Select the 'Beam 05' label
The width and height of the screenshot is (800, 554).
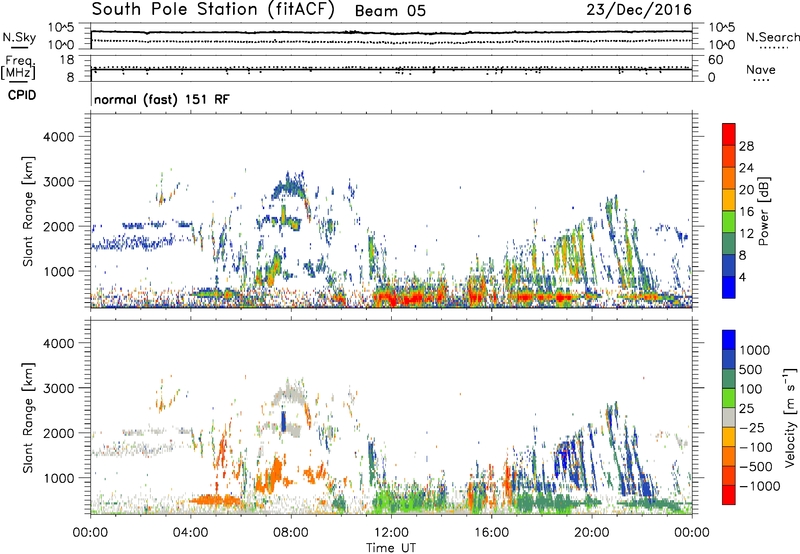[390, 11]
